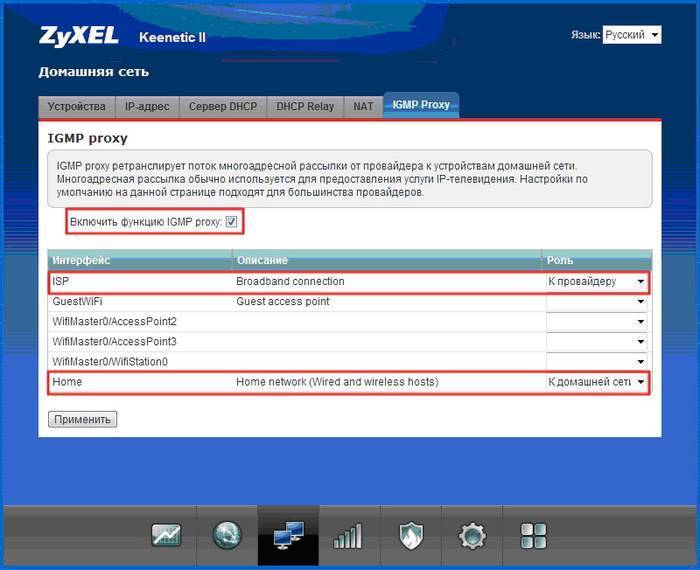Click the Broadband connection description

[290, 282]
